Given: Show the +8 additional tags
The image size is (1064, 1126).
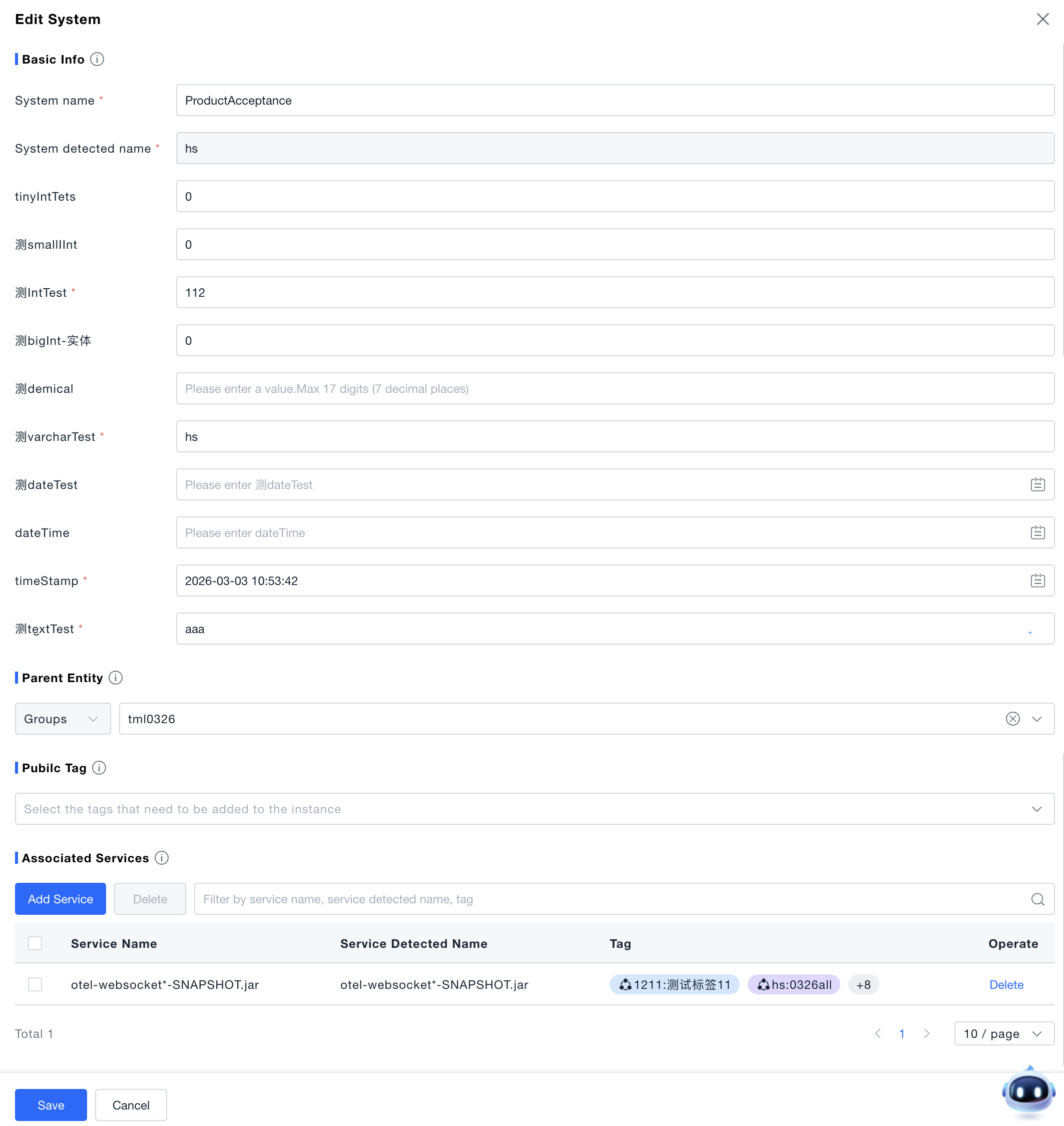Looking at the screenshot, I should [863, 985].
